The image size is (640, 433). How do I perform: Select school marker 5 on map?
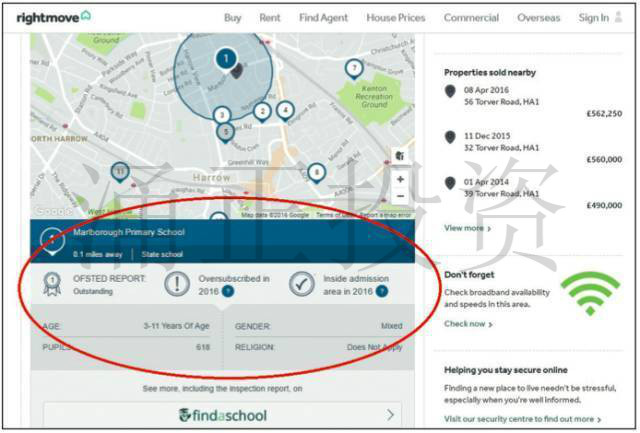[x=225, y=132]
